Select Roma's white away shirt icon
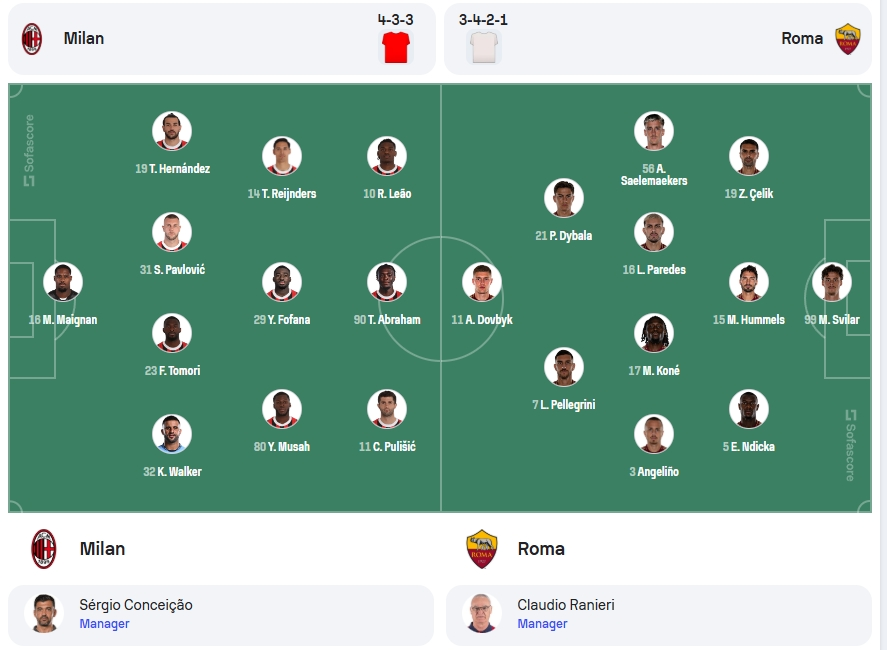Viewport: 887px width, 650px height. pyautogui.click(x=484, y=47)
